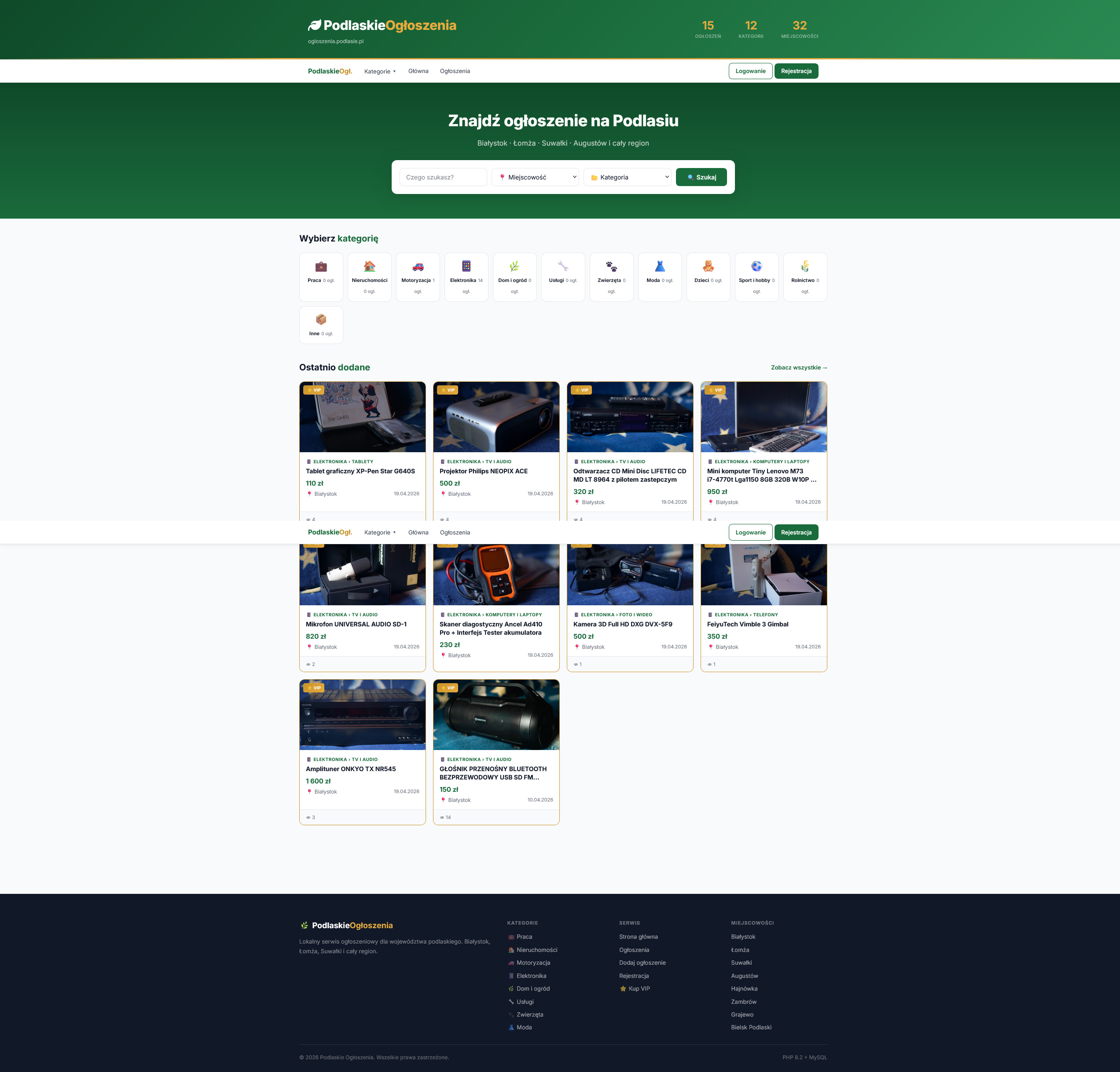Viewport: 1120px width, 1072px height.
Task: Expand the Miejscowość dropdown
Action: point(535,177)
